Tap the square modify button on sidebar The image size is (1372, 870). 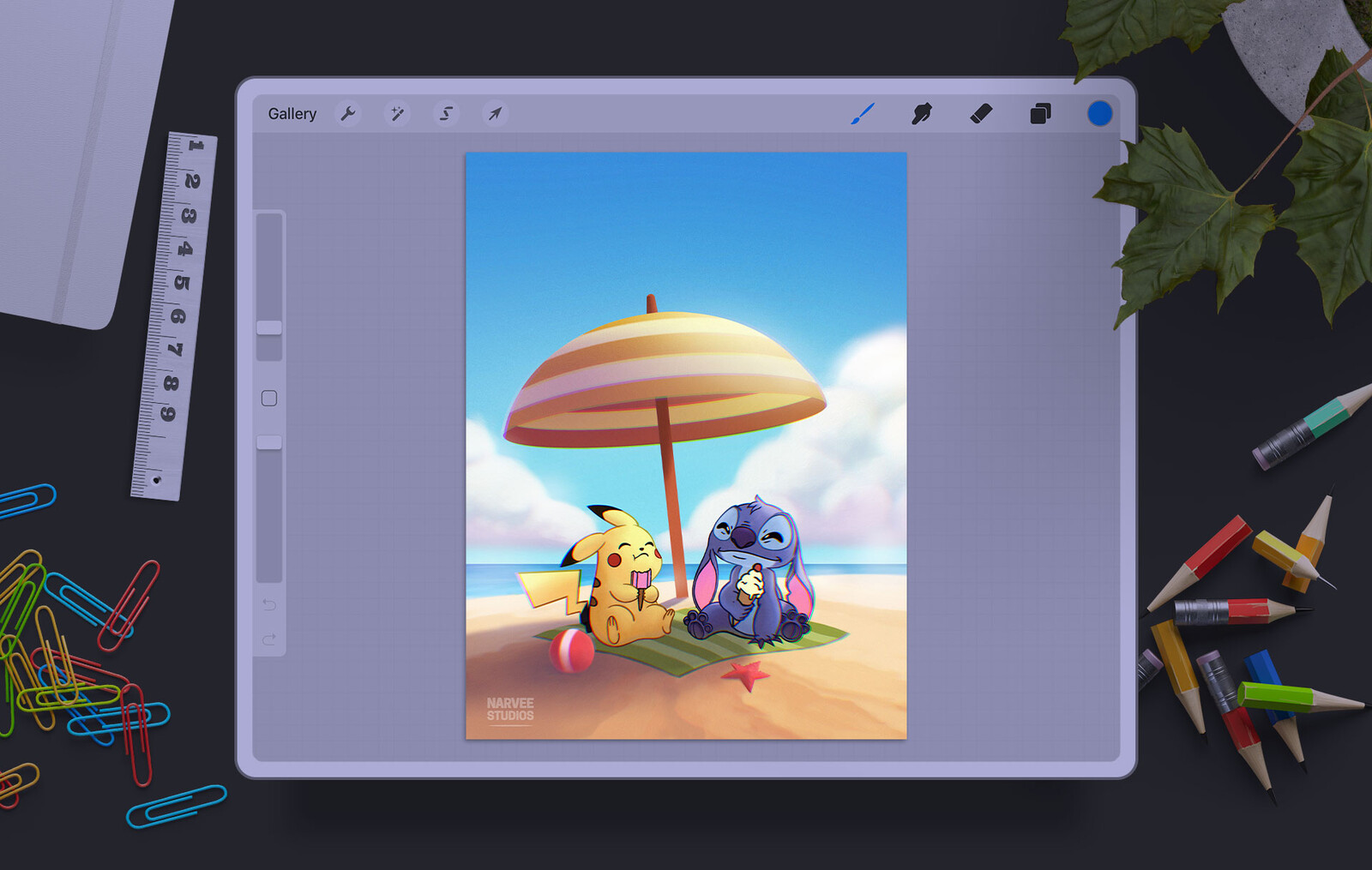tap(269, 399)
